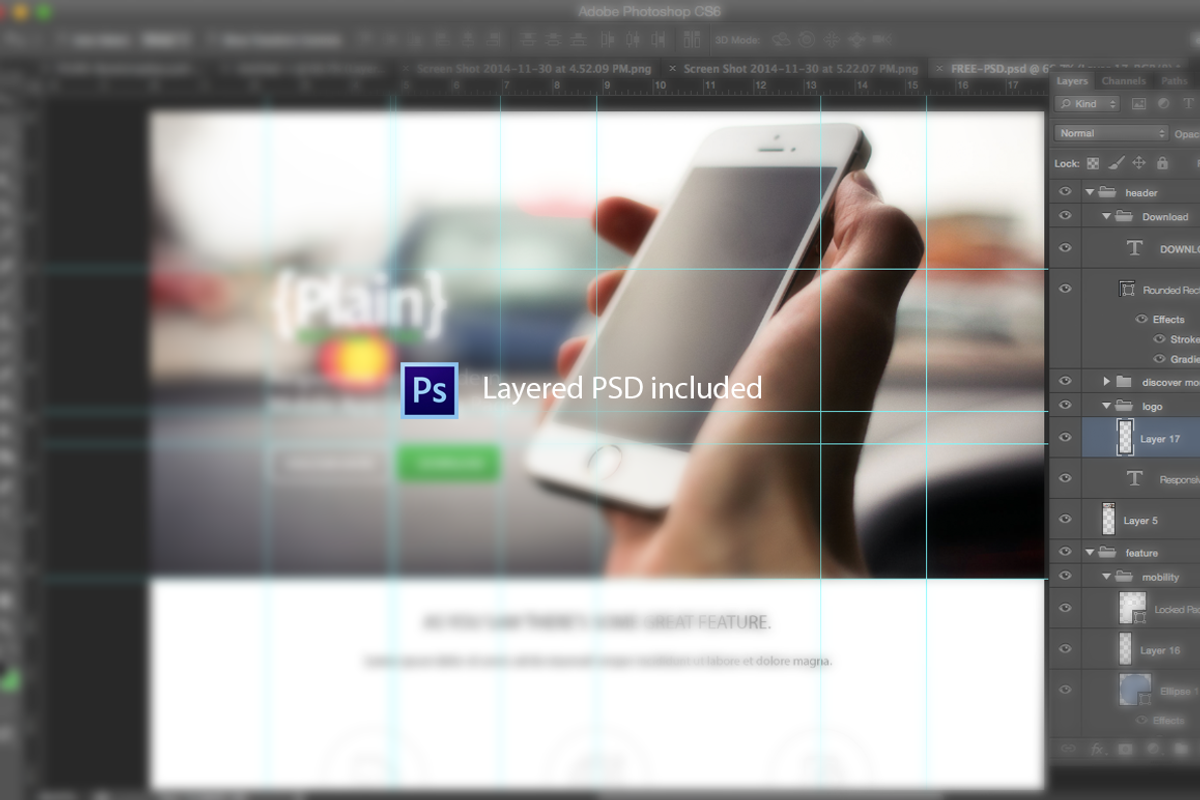The height and width of the screenshot is (800, 1200).
Task: Toggle visibility of DOWNLOAD text layer
Action: 1065,248
